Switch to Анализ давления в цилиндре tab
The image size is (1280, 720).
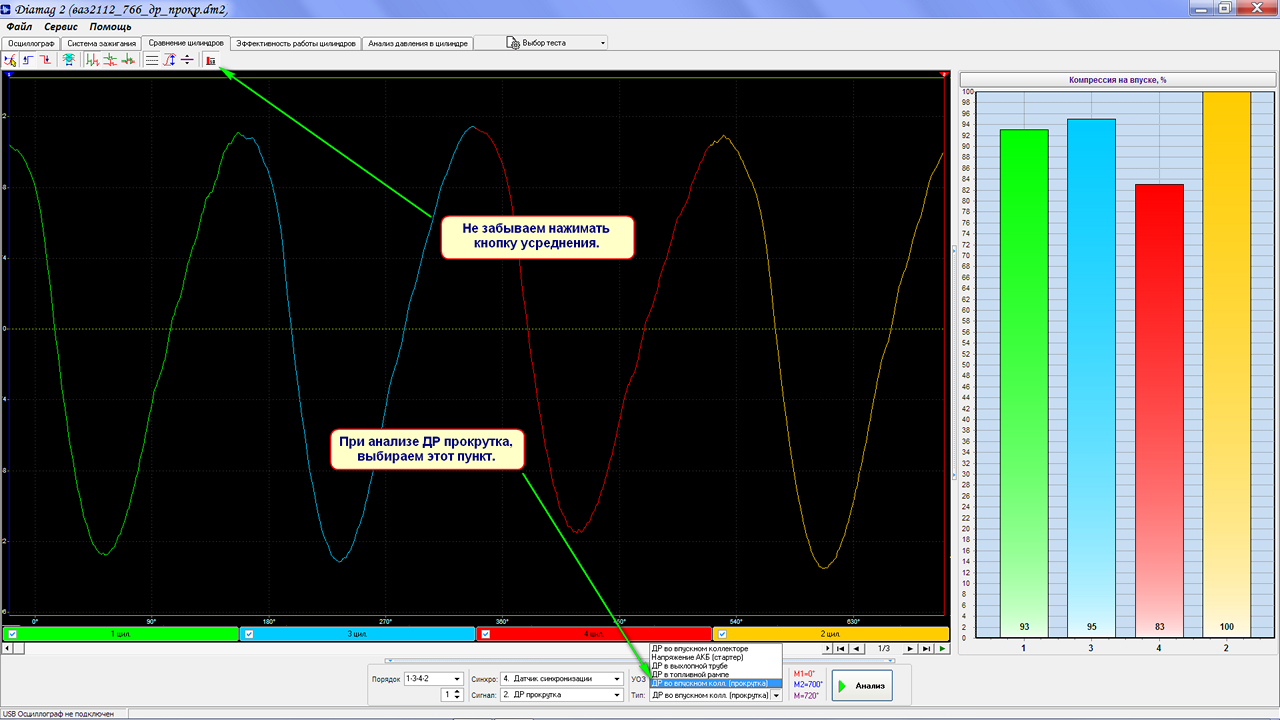pos(417,43)
